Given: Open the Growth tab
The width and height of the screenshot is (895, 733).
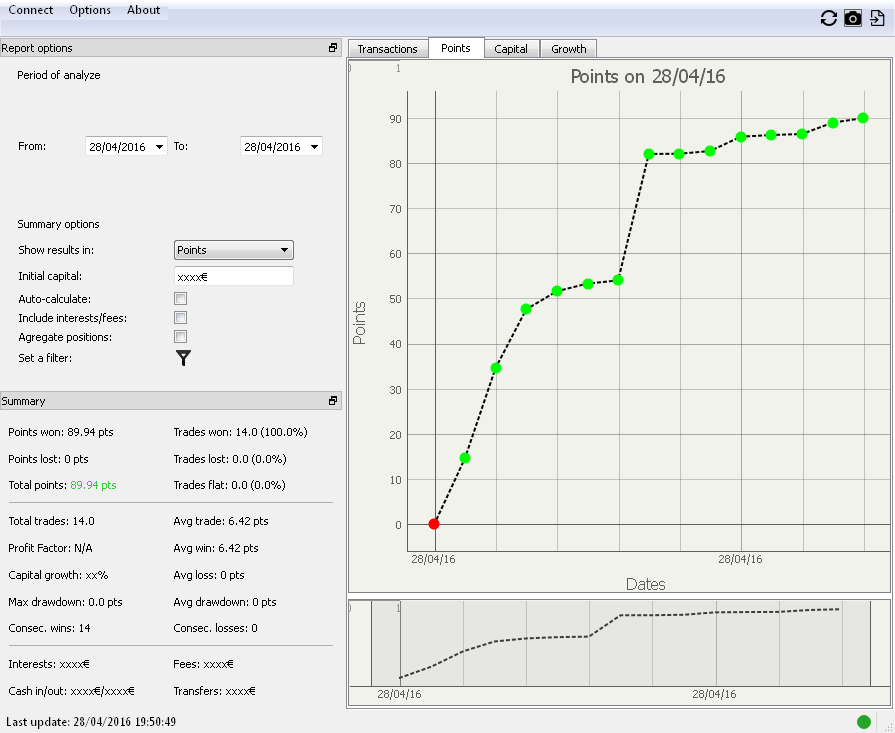Looking at the screenshot, I should (569, 49).
